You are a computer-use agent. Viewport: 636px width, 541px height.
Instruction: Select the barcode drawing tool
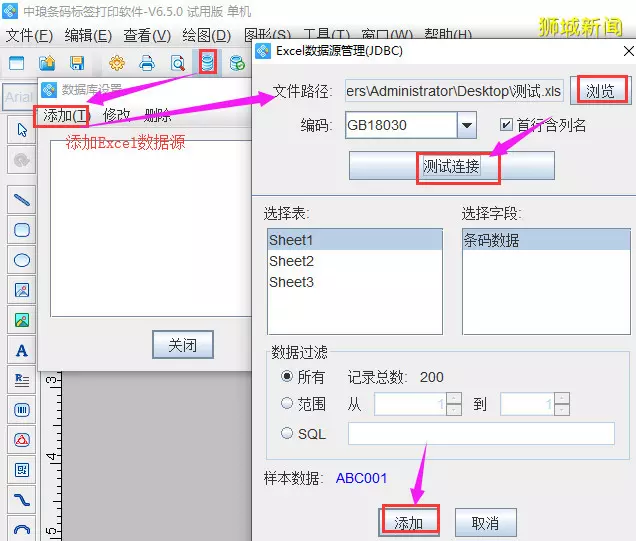[22, 410]
